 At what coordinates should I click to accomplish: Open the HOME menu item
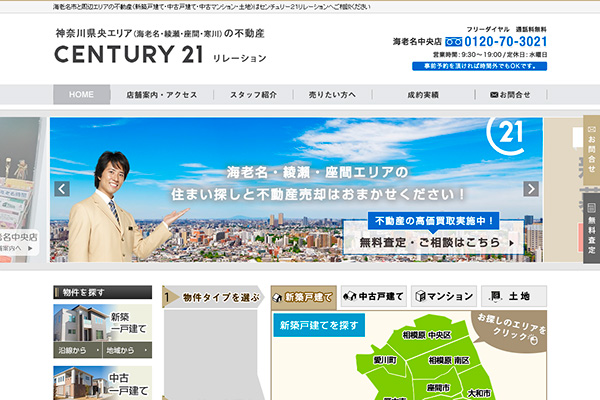click(82, 95)
